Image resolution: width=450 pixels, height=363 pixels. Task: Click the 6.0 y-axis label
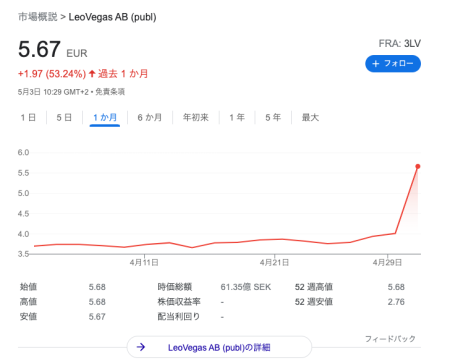23,152
